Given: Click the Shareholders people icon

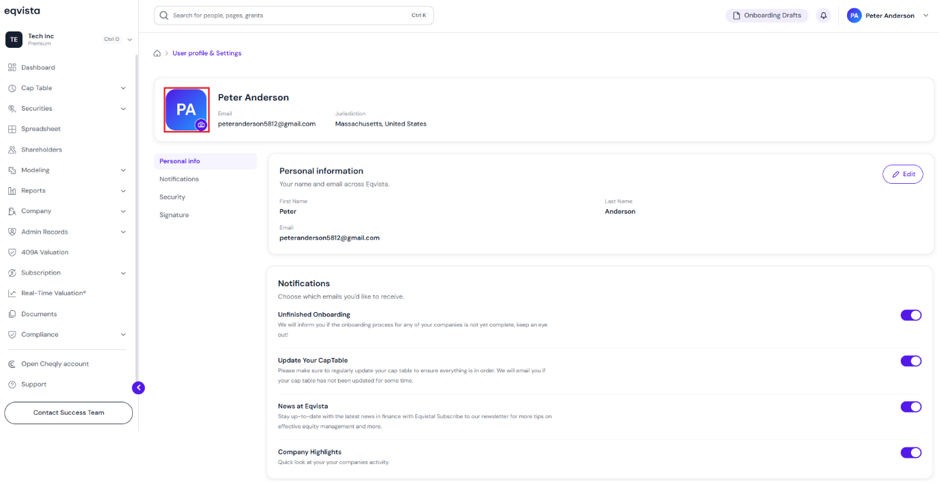Looking at the screenshot, I should pyautogui.click(x=12, y=150).
